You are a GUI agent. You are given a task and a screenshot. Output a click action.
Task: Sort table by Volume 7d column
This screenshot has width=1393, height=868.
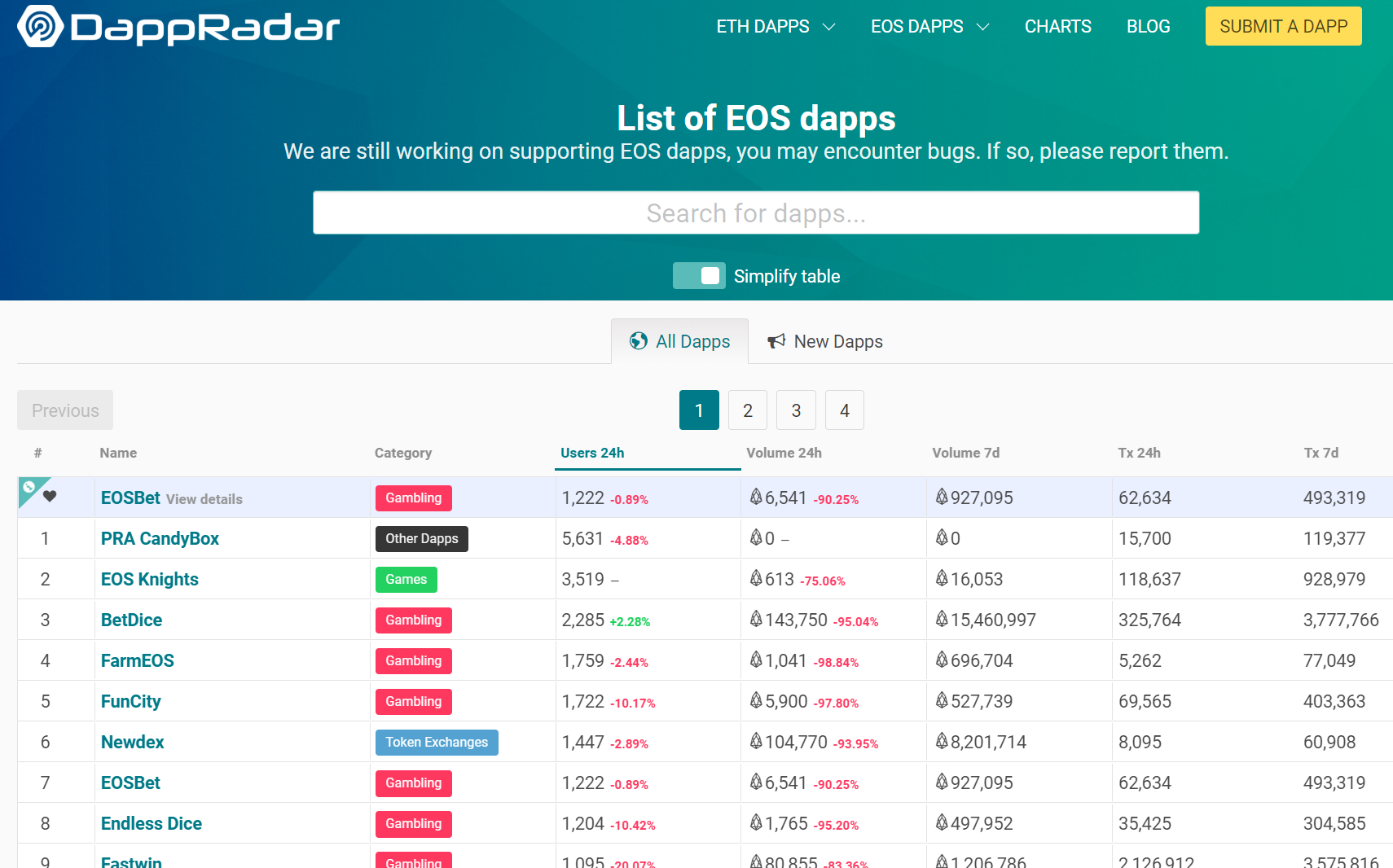coord(965,453)
